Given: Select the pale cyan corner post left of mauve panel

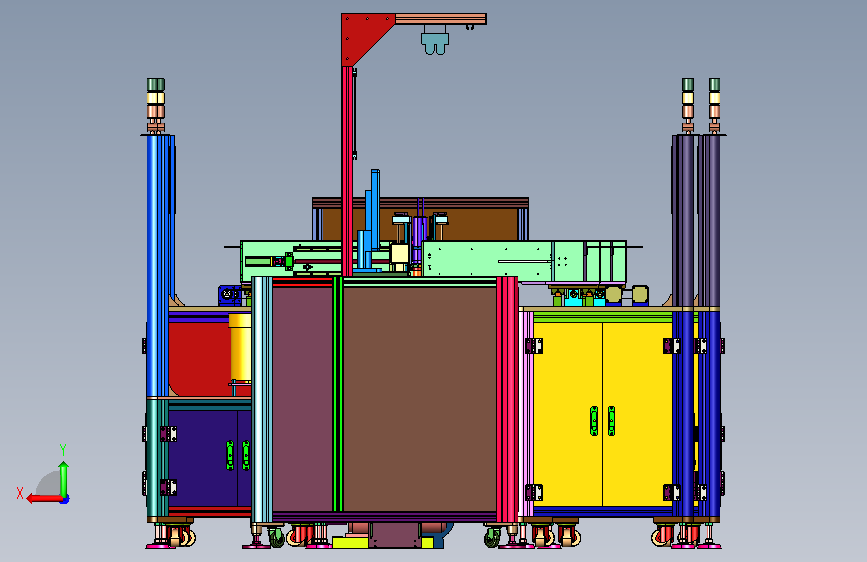Looking at the screenshot, I should tap(262, 399).
